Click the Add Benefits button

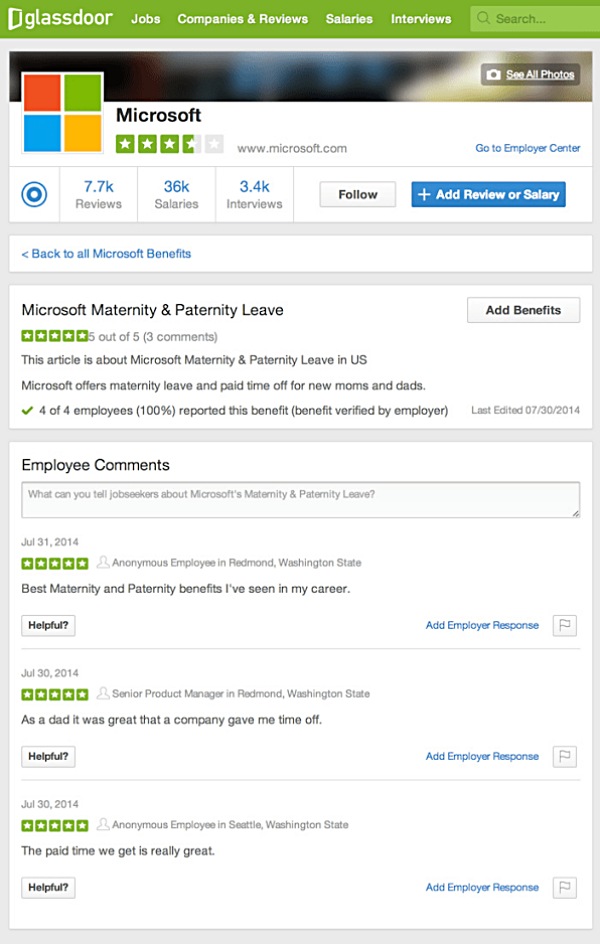pos(523,310)
